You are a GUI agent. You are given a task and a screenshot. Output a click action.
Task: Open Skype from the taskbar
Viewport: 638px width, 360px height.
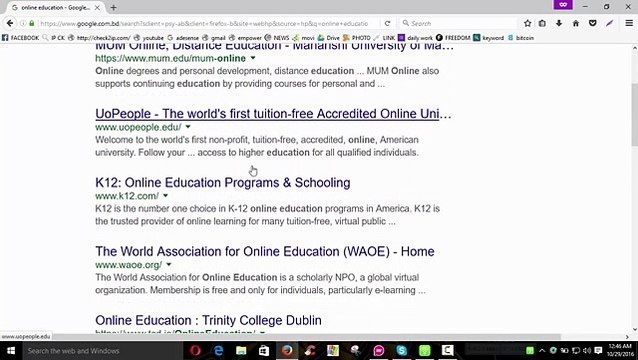[x=402, y=350]
